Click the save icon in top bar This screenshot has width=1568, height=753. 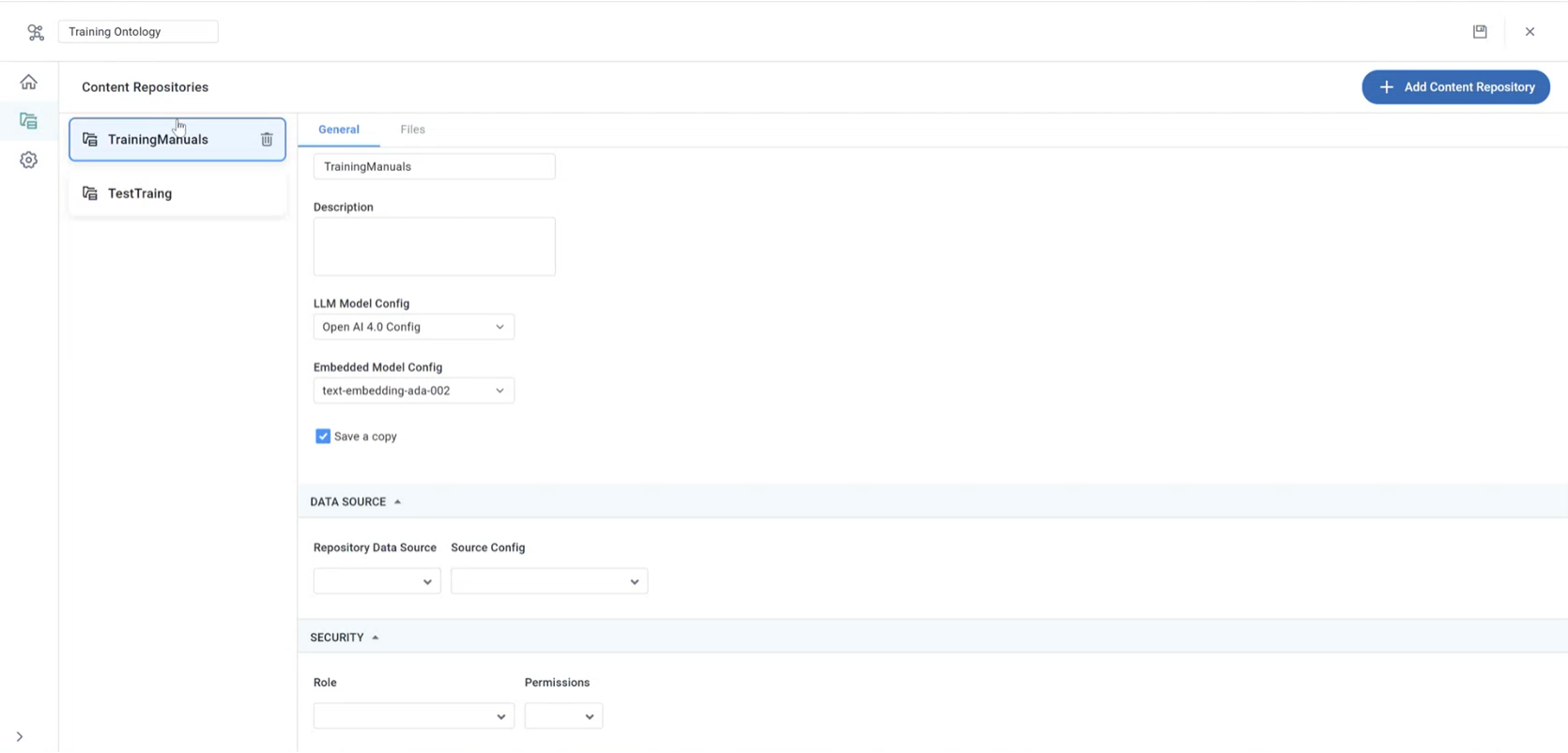(1480, 32)
